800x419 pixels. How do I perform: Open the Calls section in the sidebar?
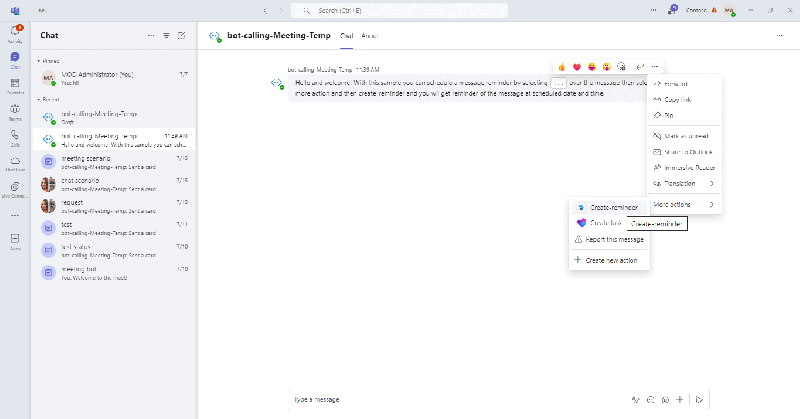pos(15,138)
